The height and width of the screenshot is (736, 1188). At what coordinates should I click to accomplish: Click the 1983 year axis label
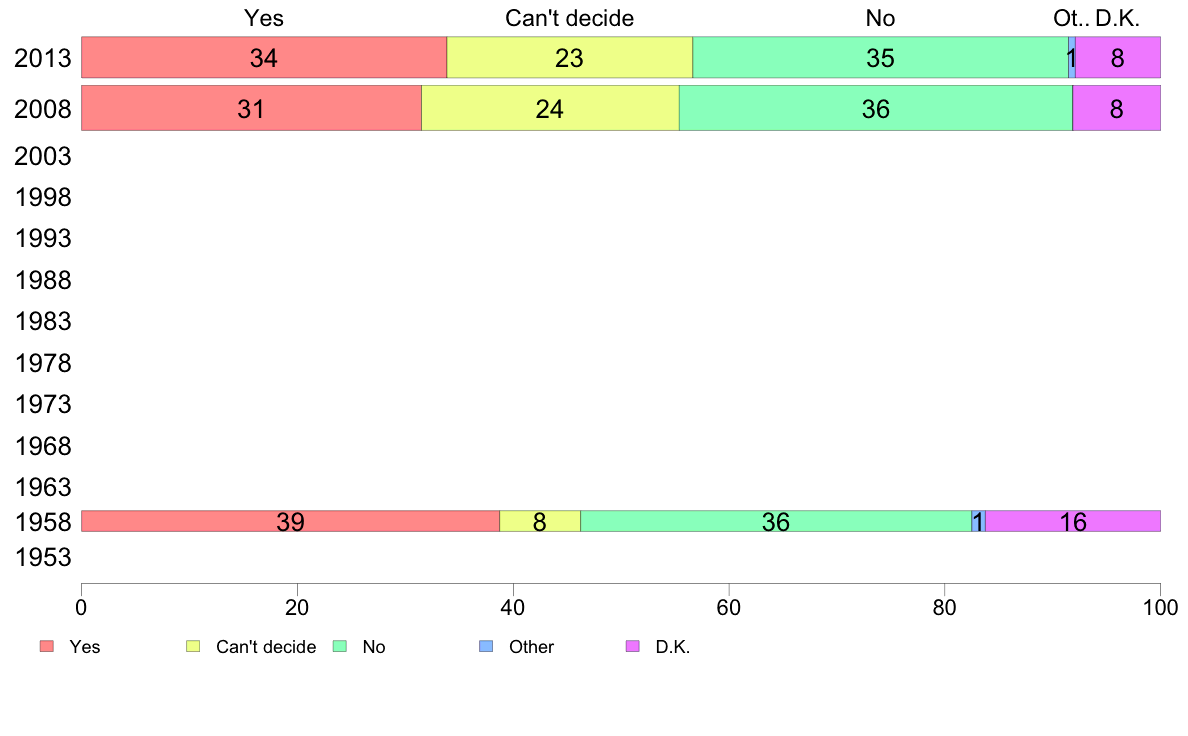(43, 321)
